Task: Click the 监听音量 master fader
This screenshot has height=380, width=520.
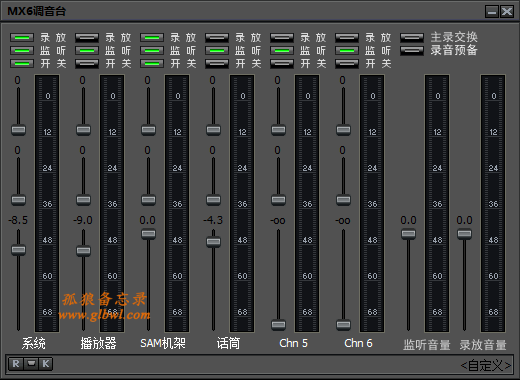Action: click(408, 234)
